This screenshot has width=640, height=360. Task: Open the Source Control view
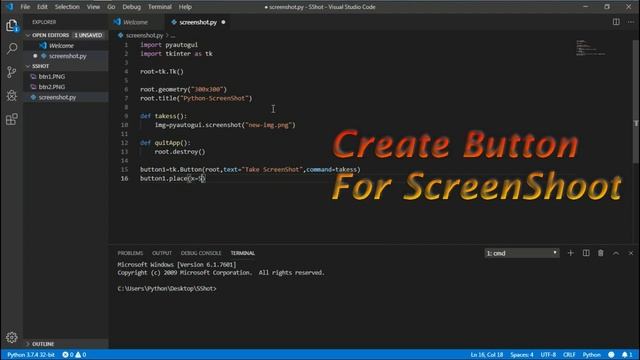click(x=12, y=72)
